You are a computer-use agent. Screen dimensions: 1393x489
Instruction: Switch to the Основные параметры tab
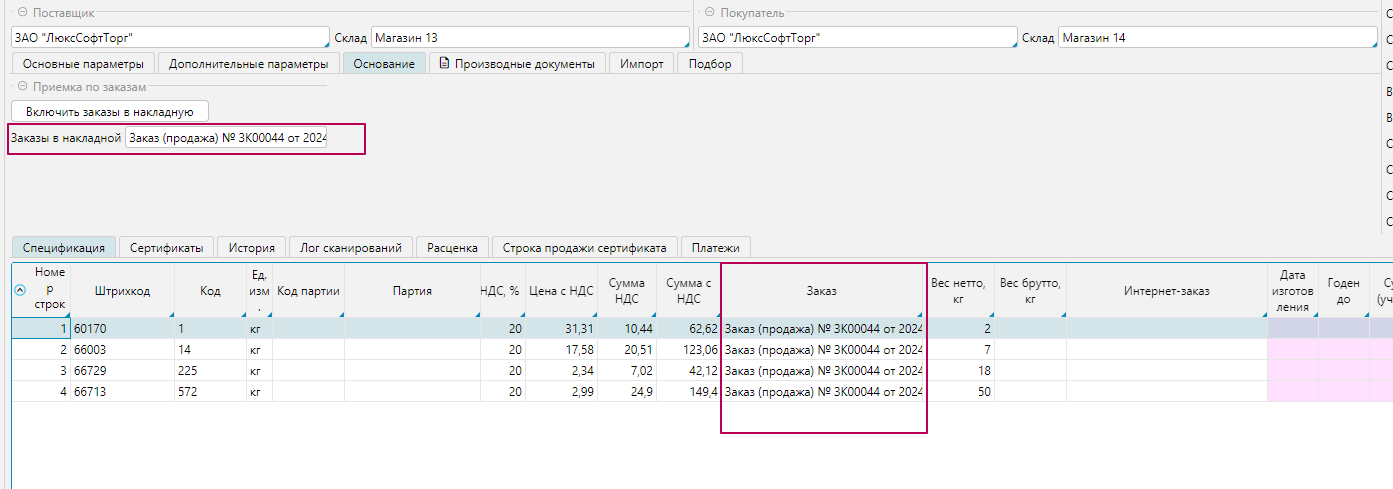pyautogui.click(x=83, y=64)
